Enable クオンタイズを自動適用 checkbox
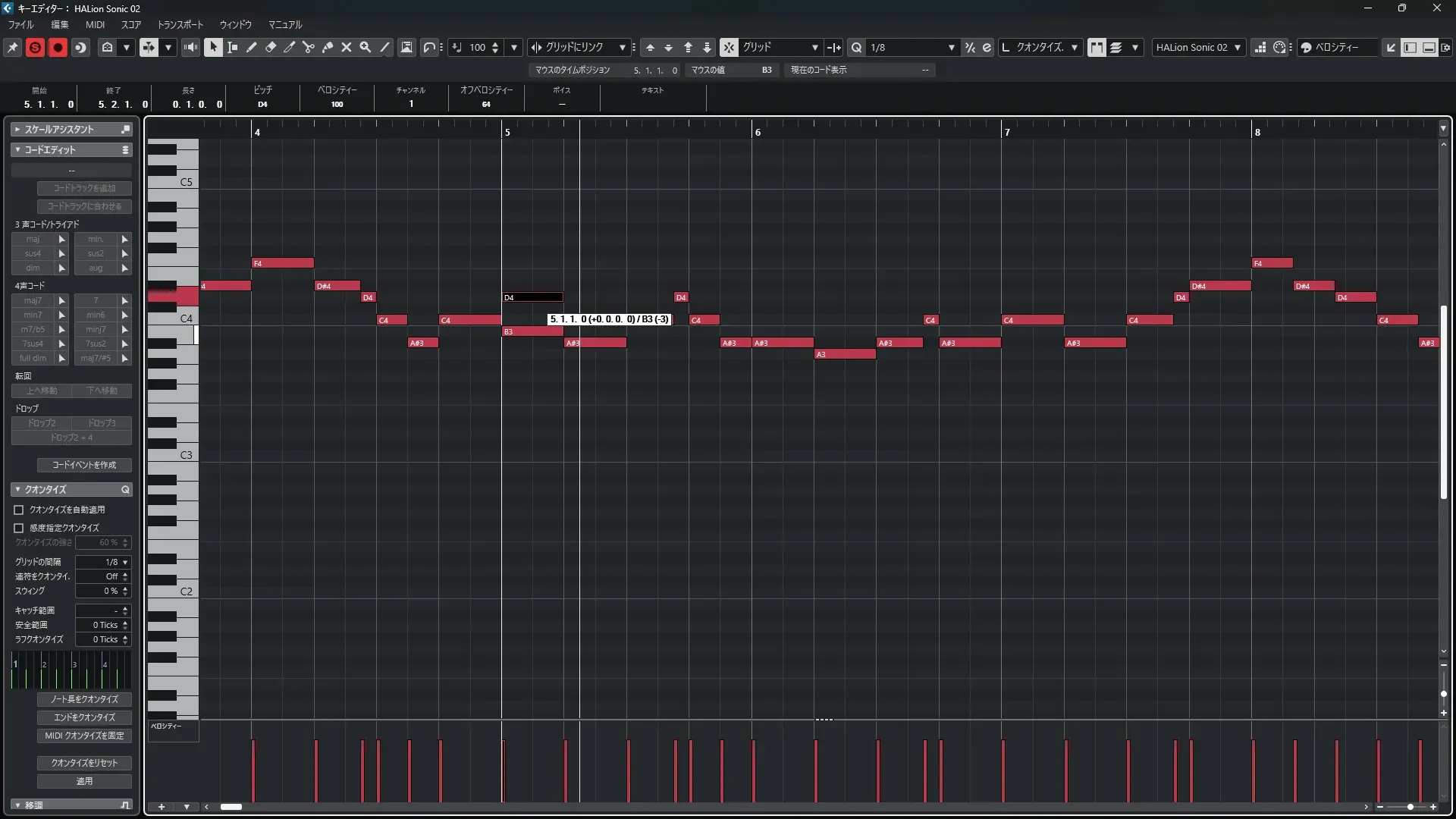 coord(19,510)
